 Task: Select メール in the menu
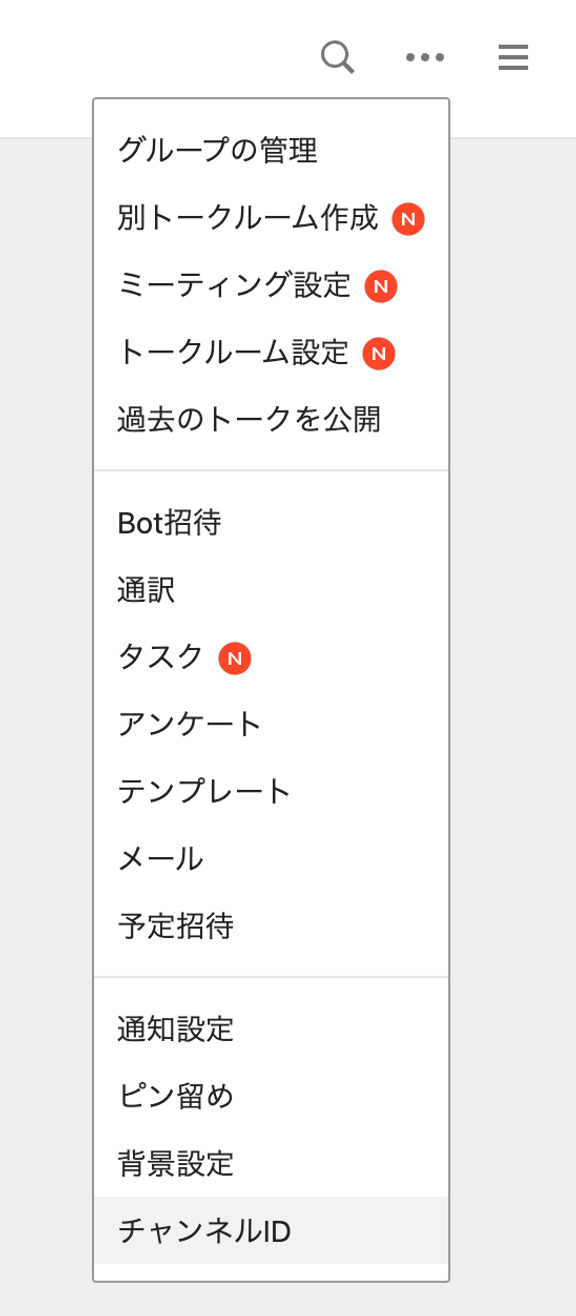[x=271, y=859]
